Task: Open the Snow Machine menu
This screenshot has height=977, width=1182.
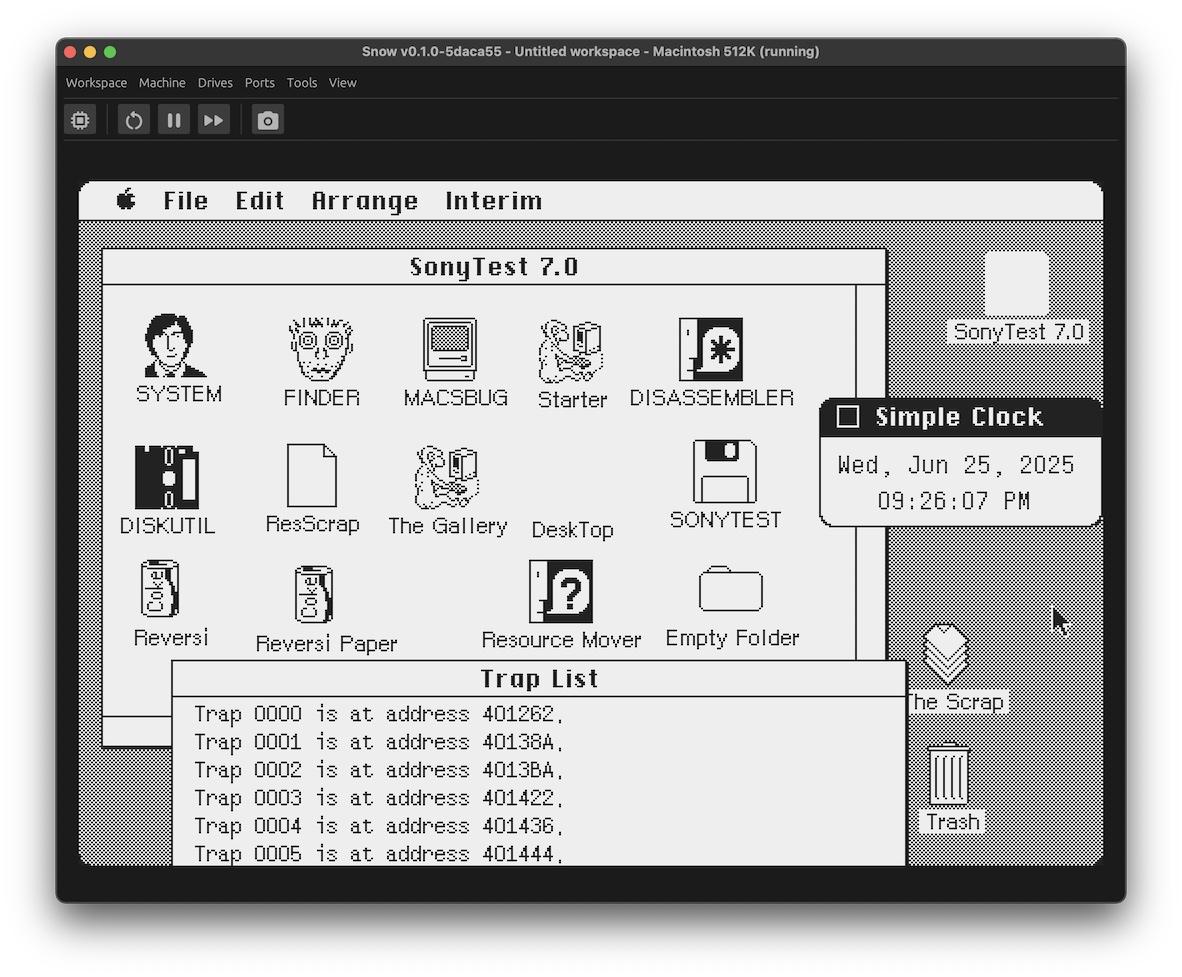Action: [162, 83]
